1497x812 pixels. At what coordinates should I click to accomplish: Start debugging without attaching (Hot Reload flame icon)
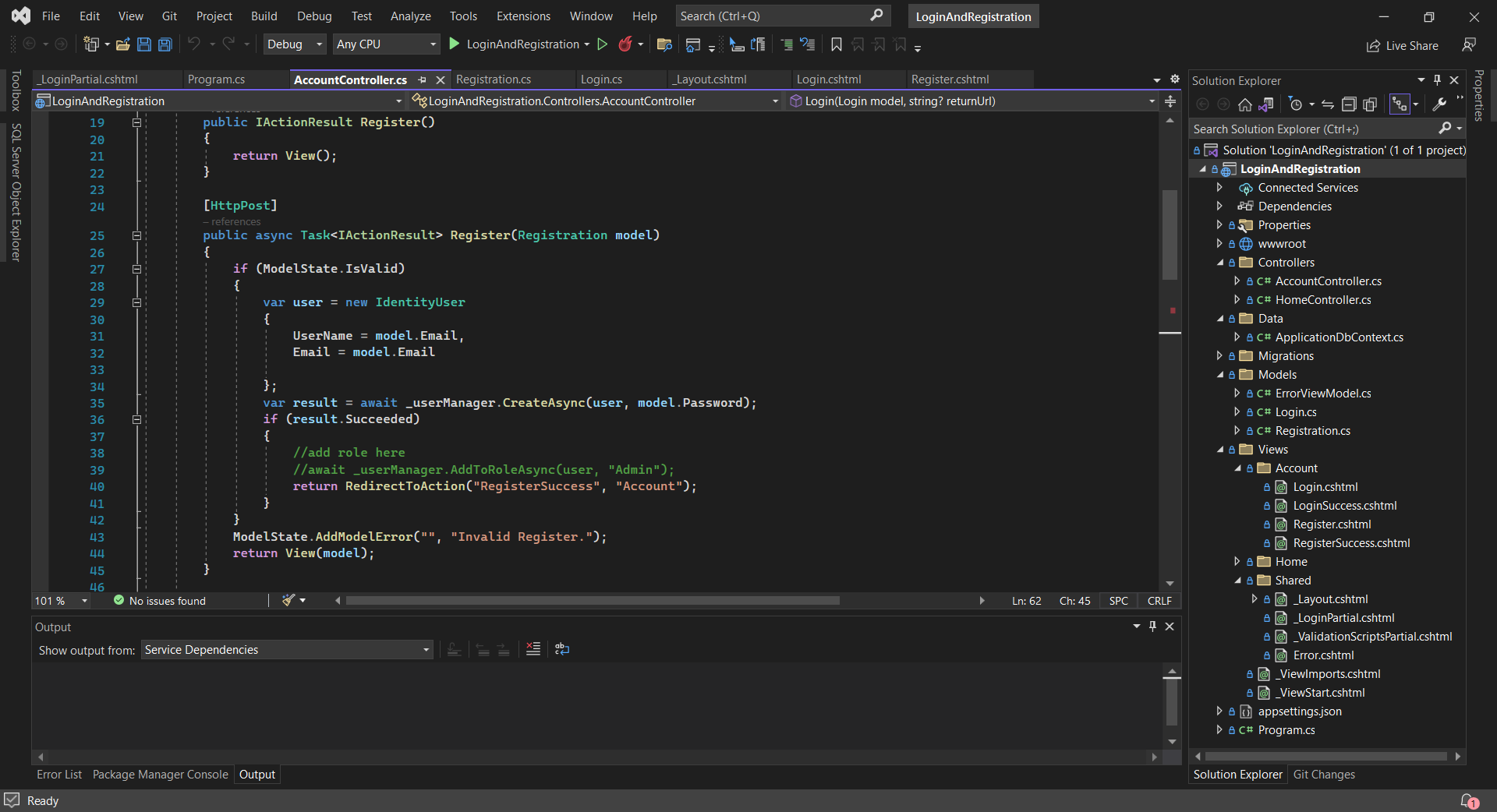point(626,44)
